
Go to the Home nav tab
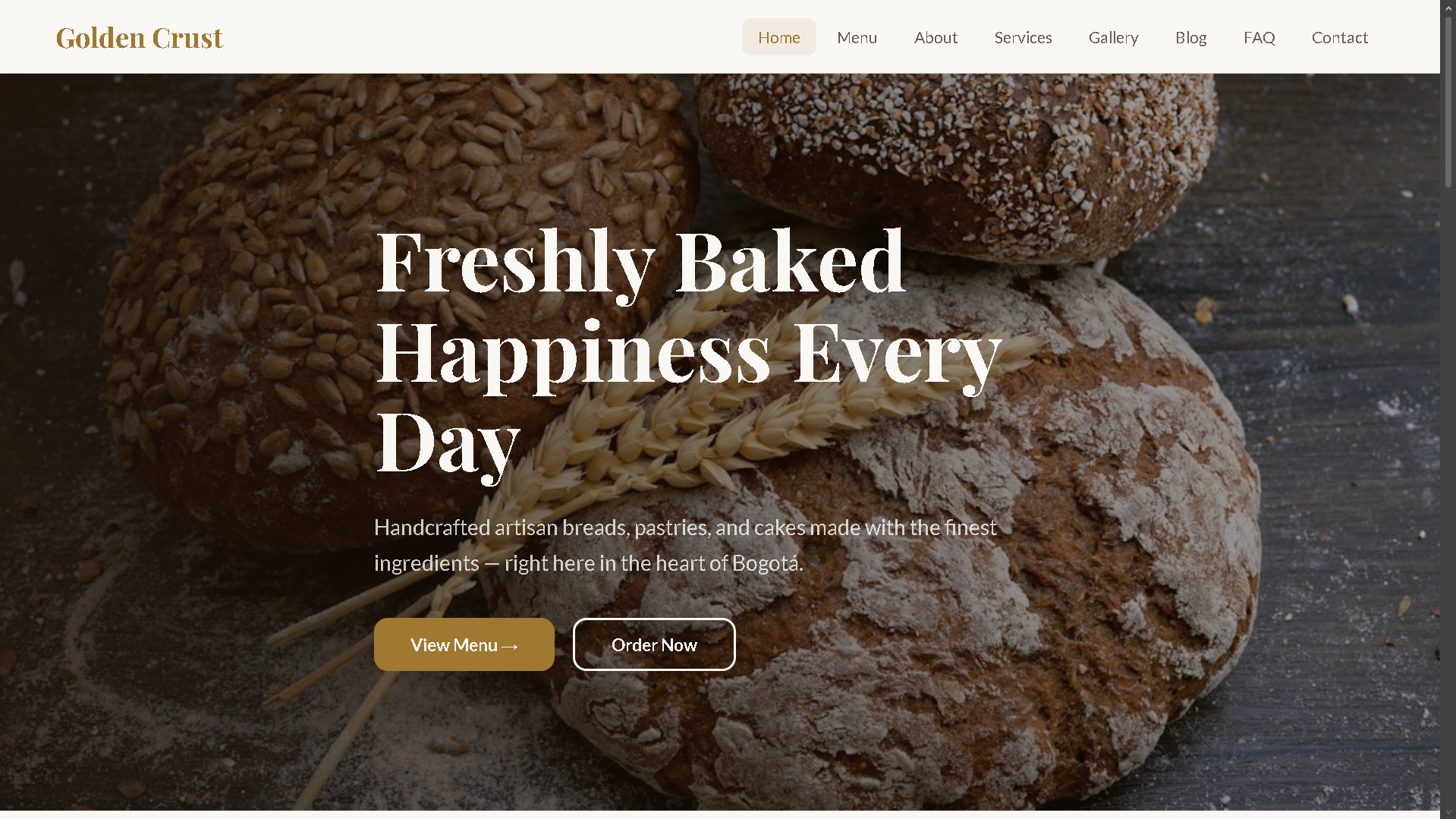point(778,37)
